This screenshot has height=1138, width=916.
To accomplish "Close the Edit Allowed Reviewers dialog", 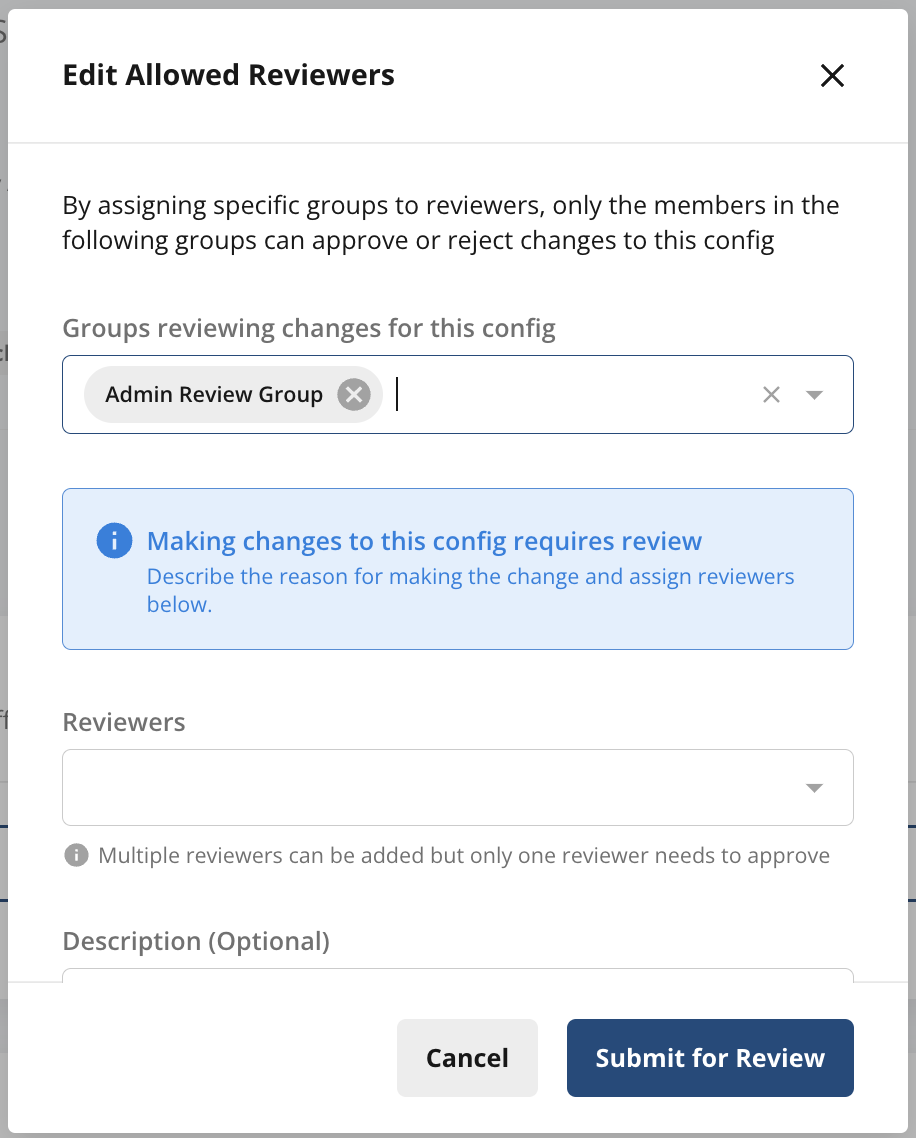I will 832,75.
